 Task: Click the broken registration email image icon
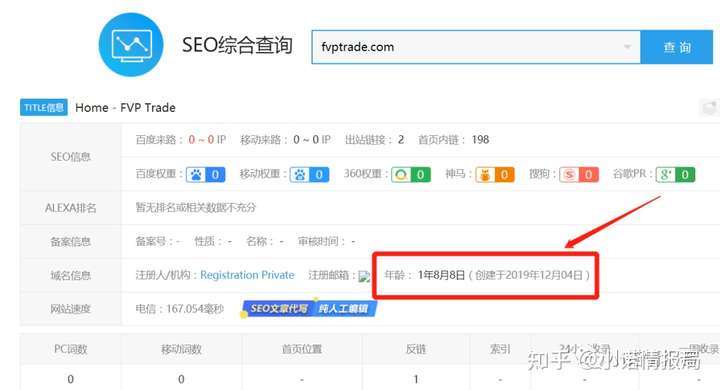(x=364, y=276)
